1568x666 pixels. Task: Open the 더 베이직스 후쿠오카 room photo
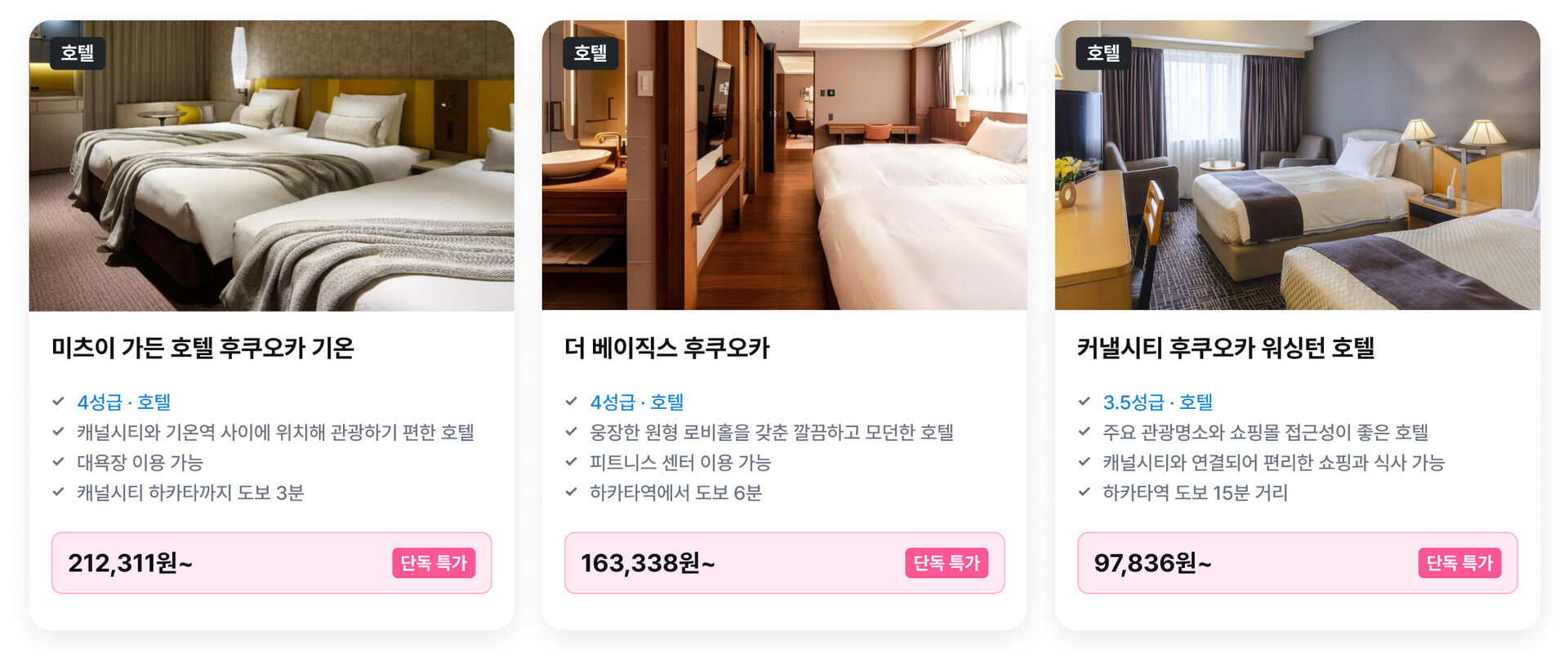(x=784, y=166)
